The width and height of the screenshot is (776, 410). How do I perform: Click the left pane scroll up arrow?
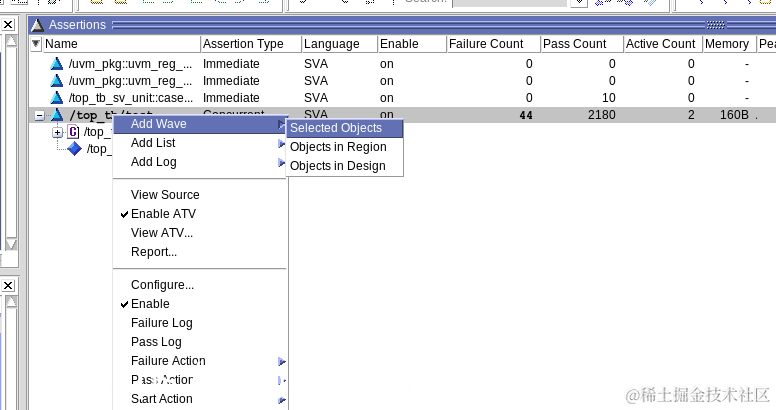click(x=11, y=41)
